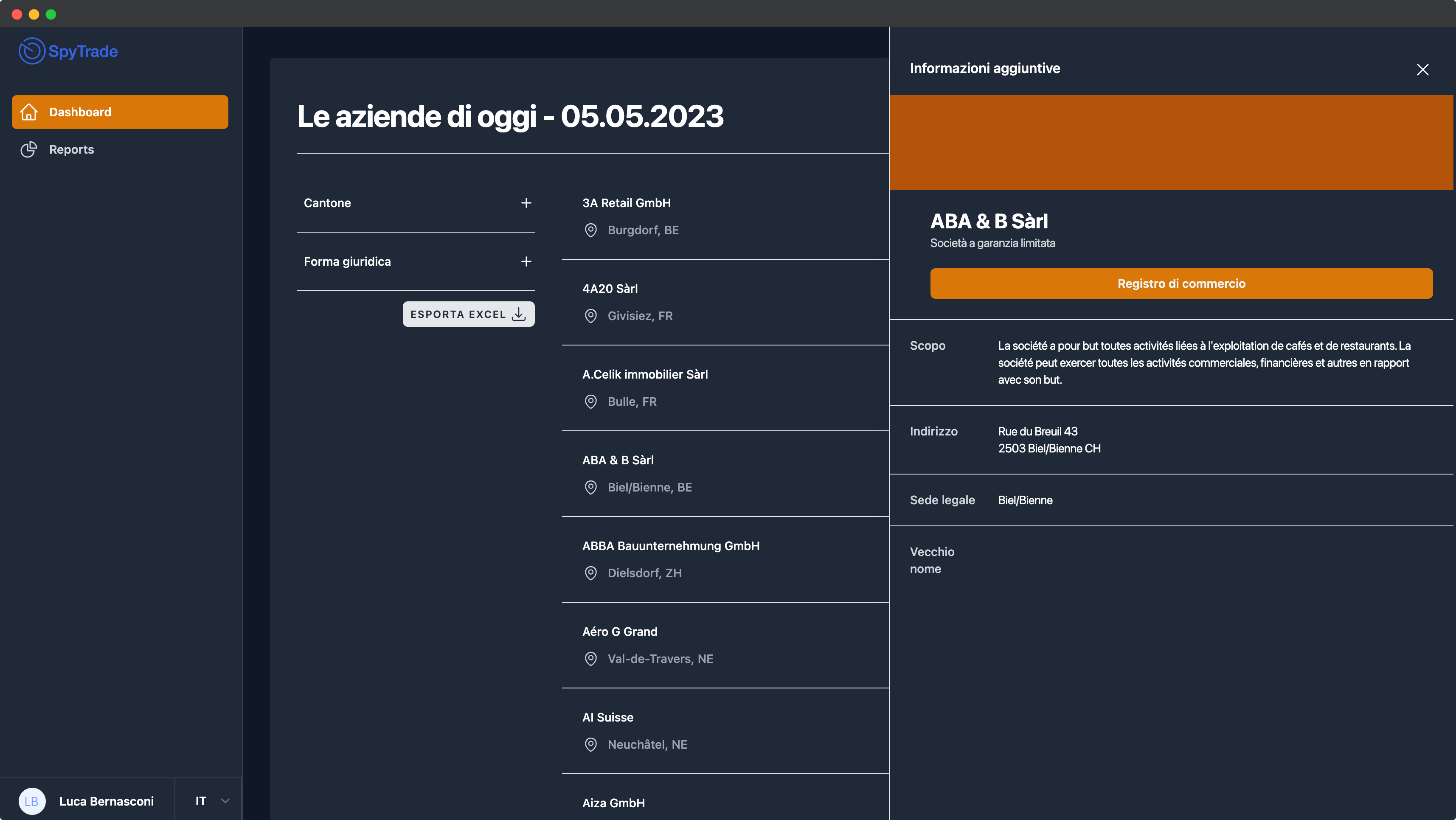This screenshot has height=820, width=1456.
Task: Expand the Cantone filter
Action: point(526,203)
